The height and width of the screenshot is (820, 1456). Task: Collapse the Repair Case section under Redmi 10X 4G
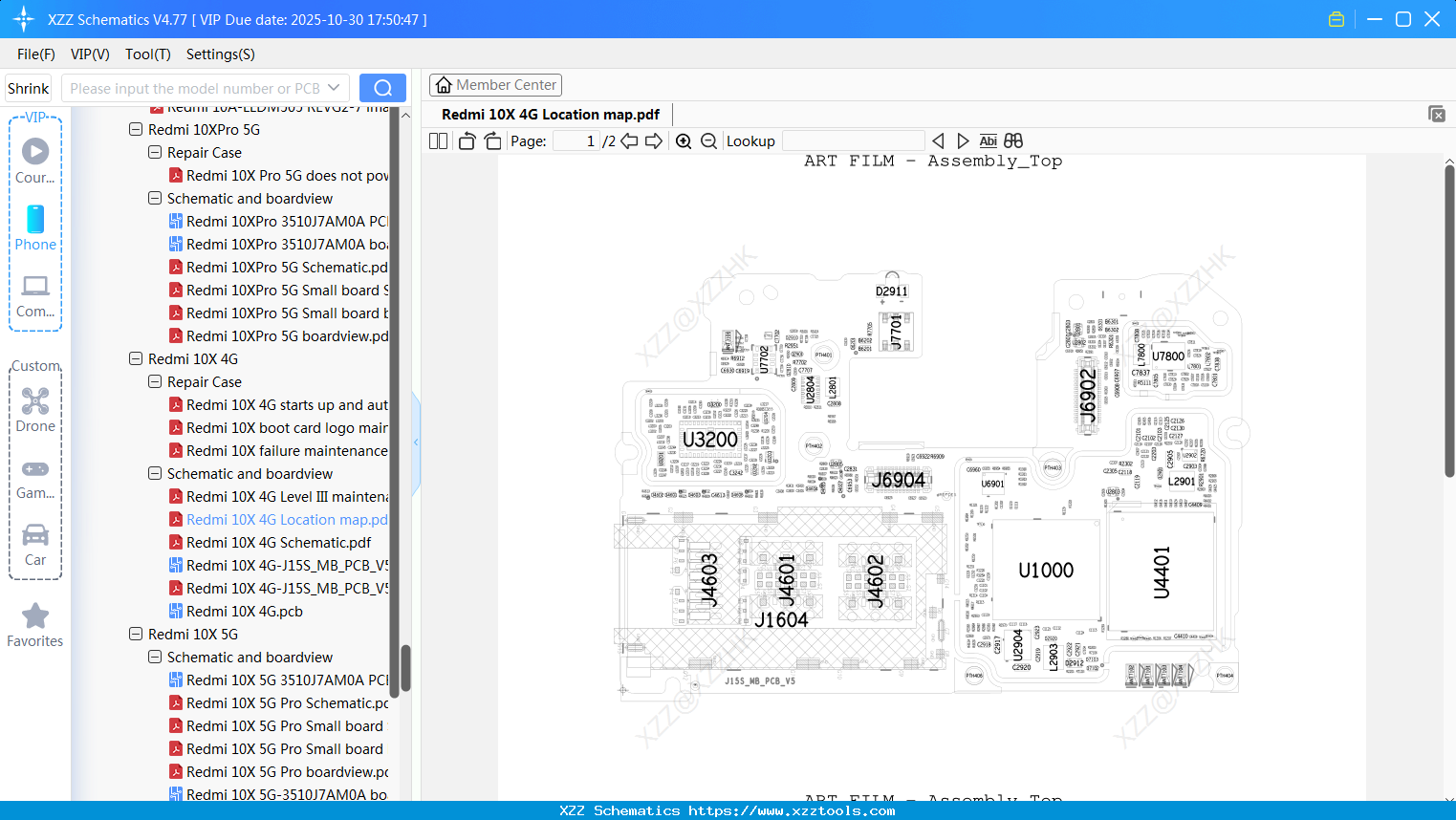pyautogui.click(x=154, y=381)
